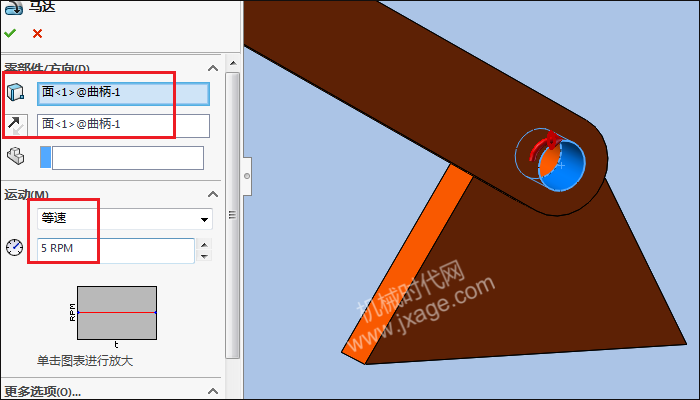Click the red rotation motor arrow
This screenshot has height=400, width=700.
pyautogui.click(x=544, y=146)
